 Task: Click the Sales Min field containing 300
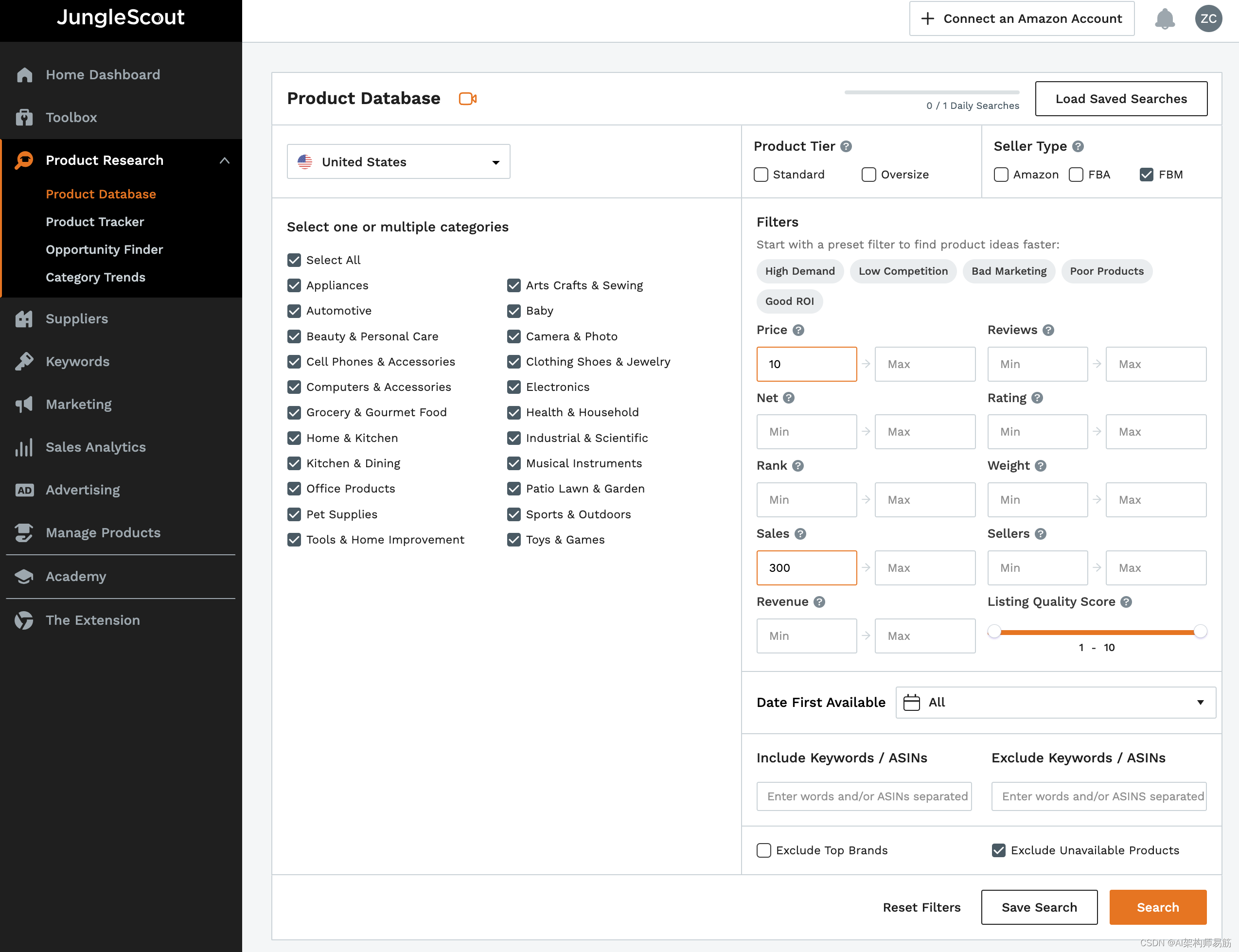(x=807, y=568)
